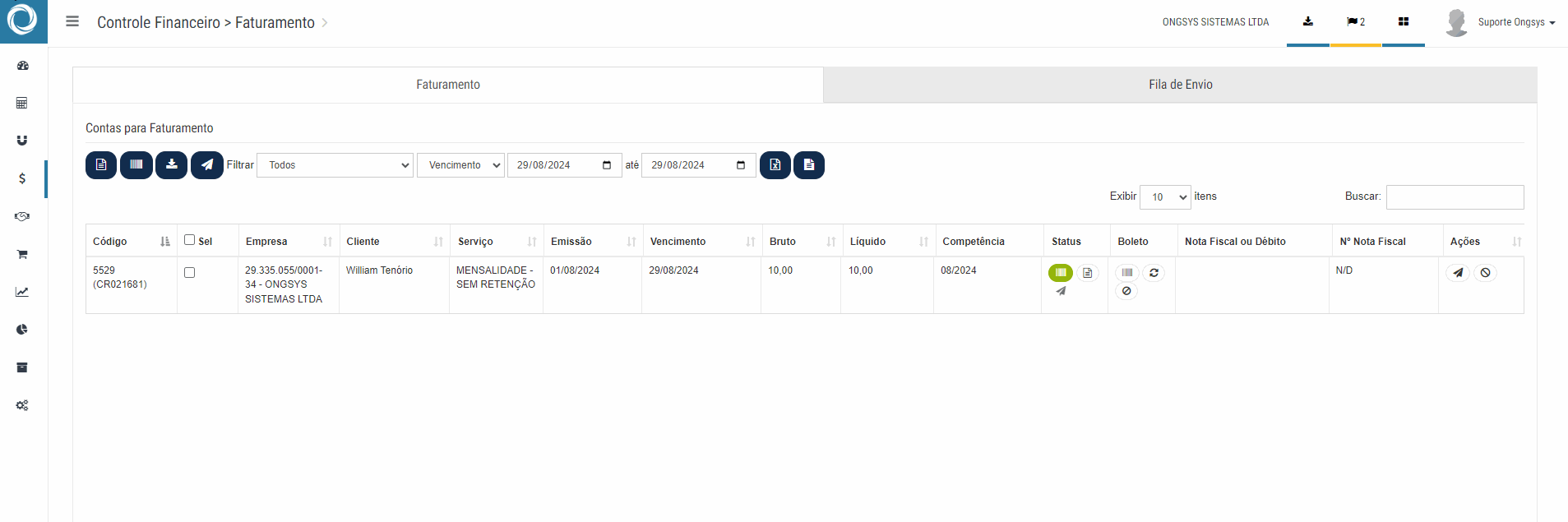Sort the table by Ações column

1484,242
